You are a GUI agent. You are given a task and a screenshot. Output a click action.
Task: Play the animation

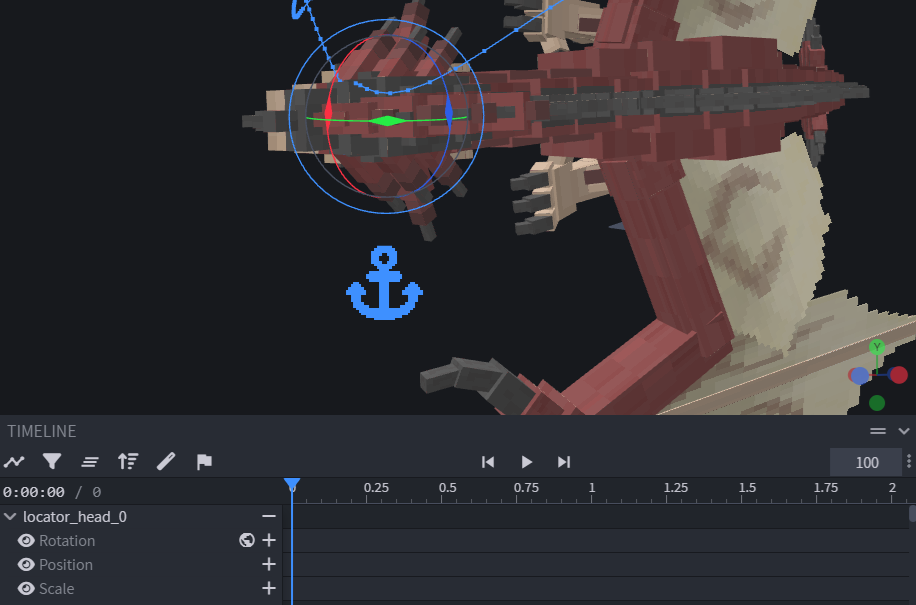click(x=526, y=461)
